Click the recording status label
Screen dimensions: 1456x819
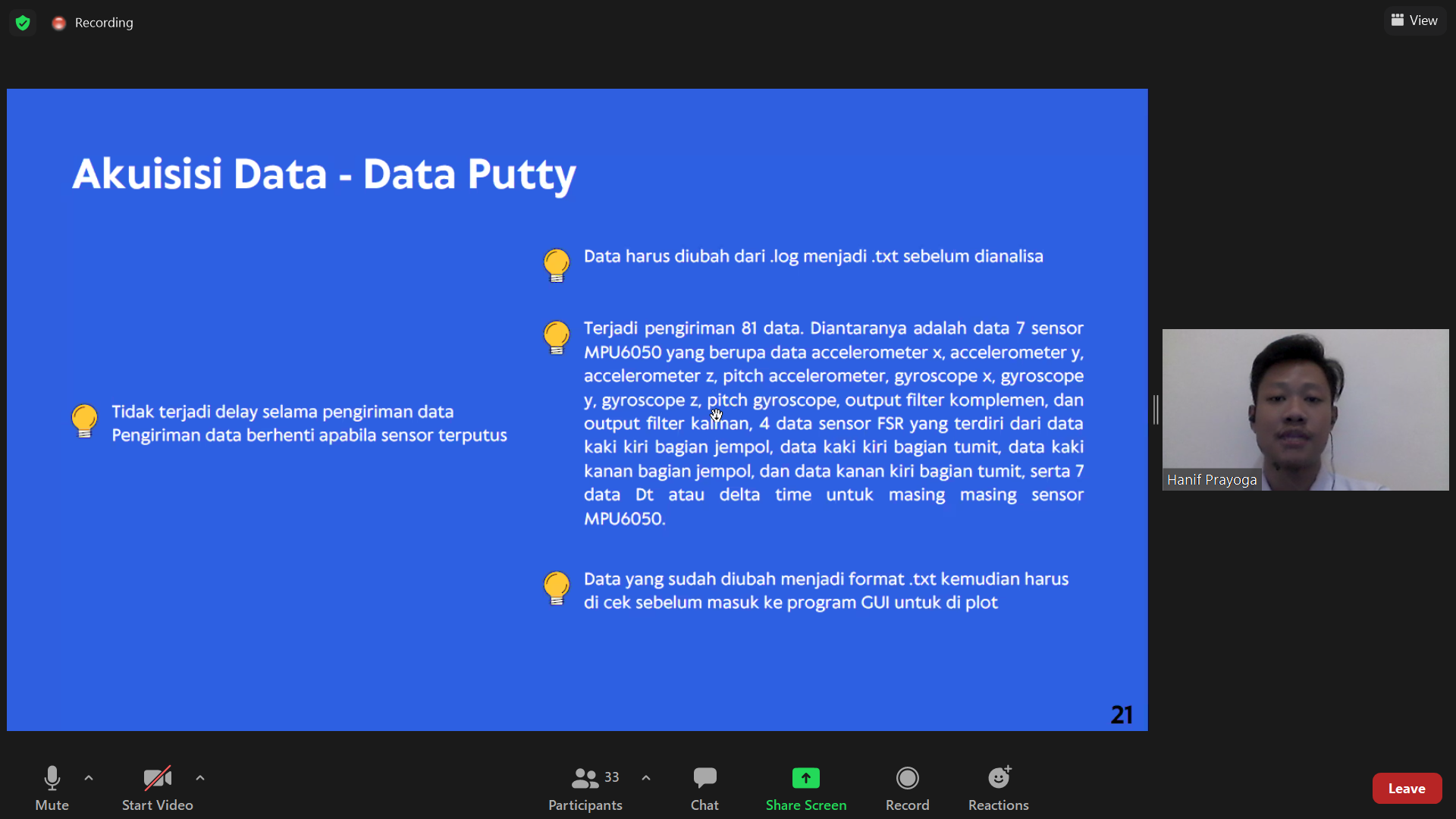click(104, 22)
